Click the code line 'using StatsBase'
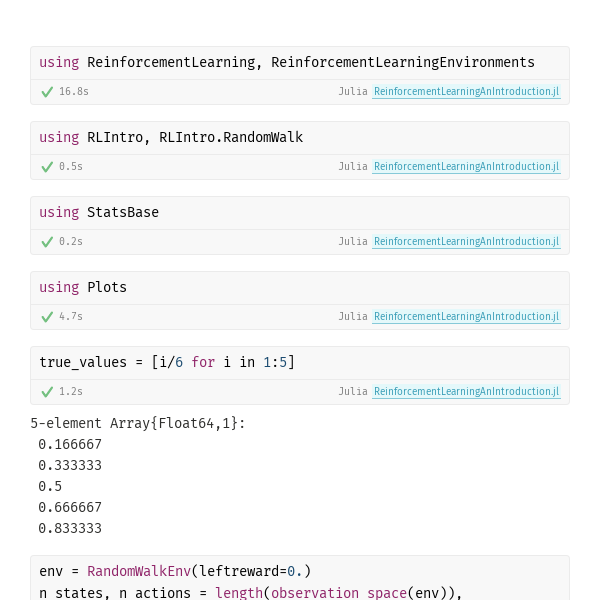 pos(99,212)
